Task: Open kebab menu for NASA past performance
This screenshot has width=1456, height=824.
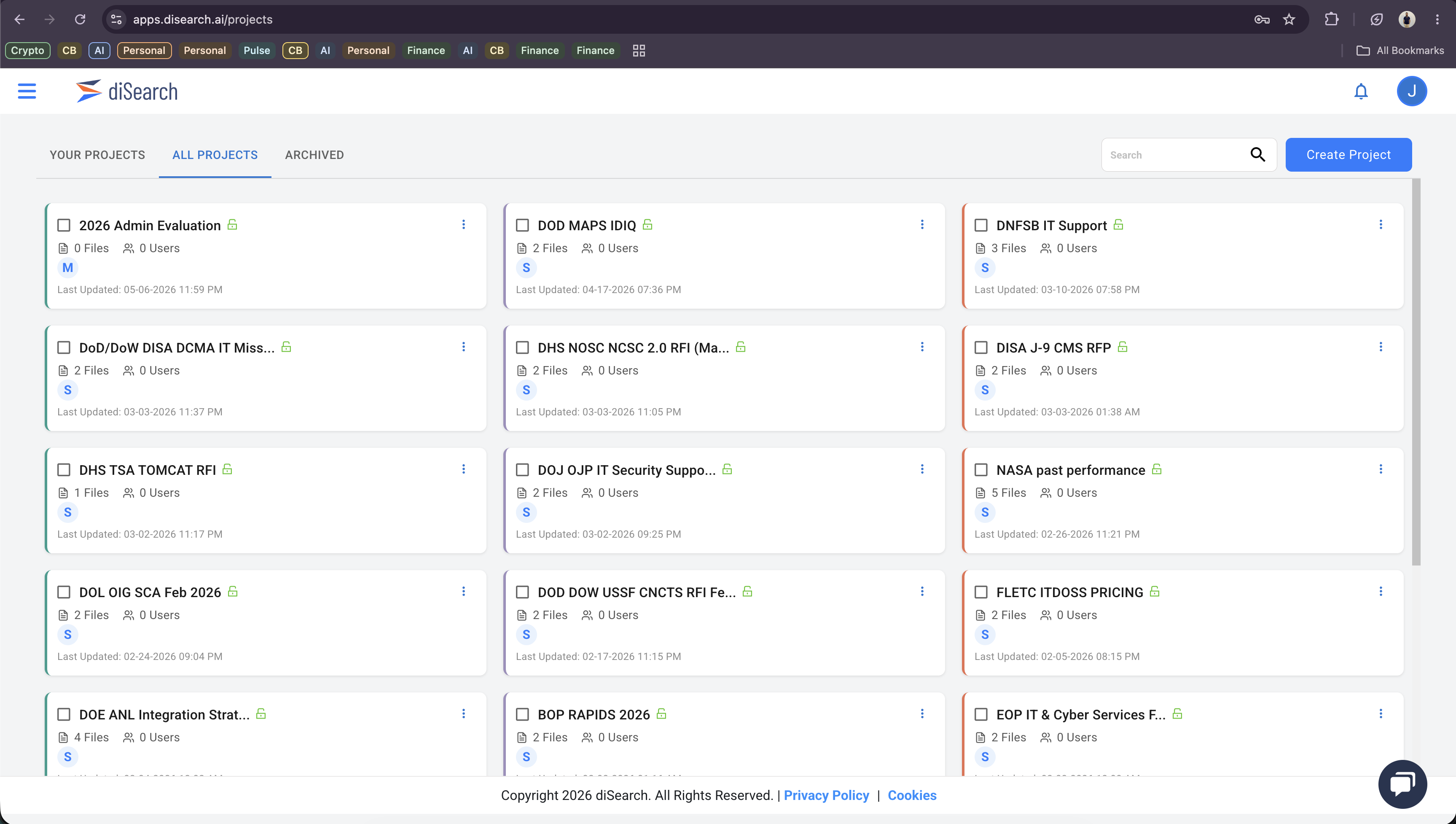Action: coord(1381,469)
